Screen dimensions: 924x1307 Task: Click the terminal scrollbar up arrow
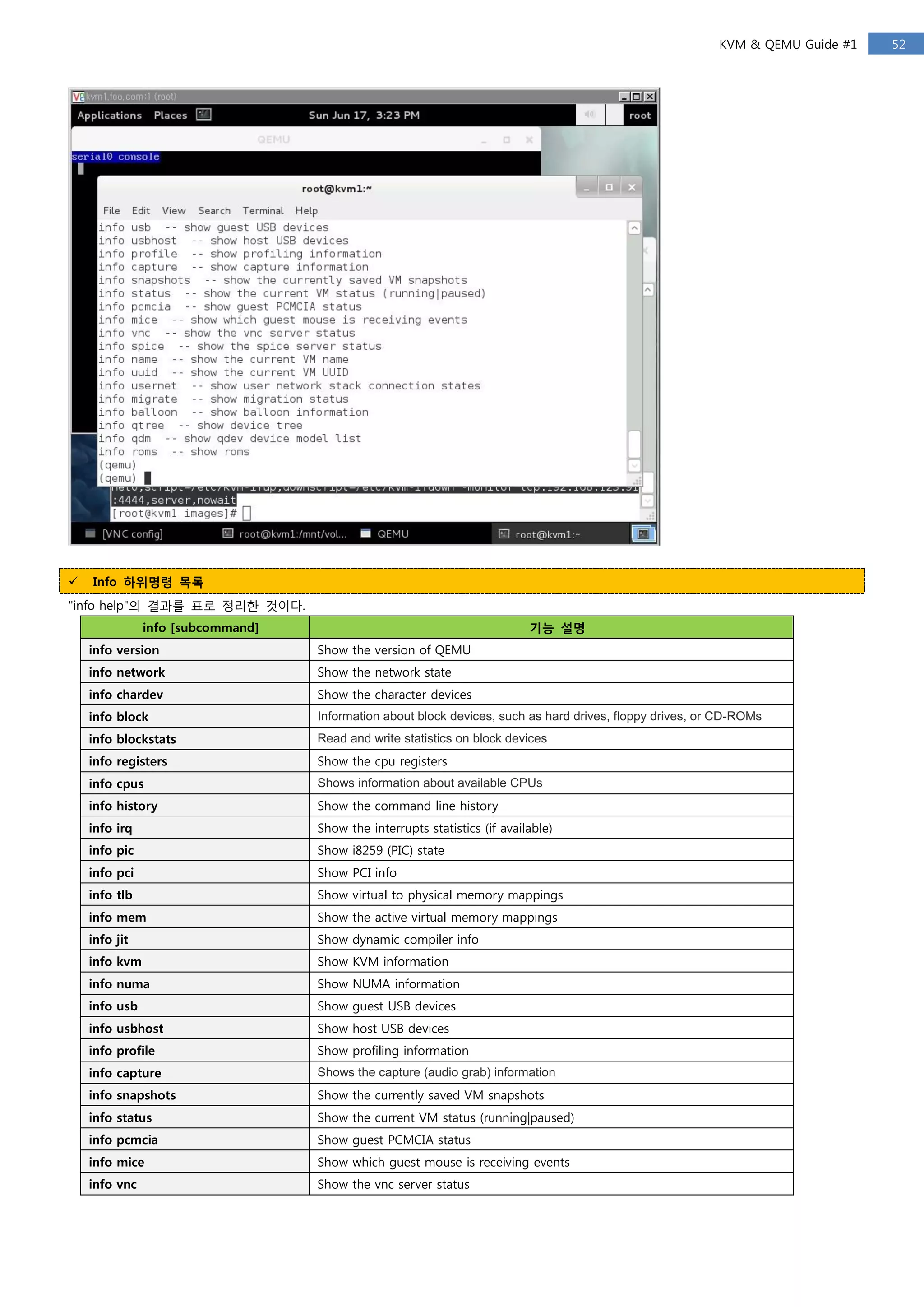click(634, 228)
